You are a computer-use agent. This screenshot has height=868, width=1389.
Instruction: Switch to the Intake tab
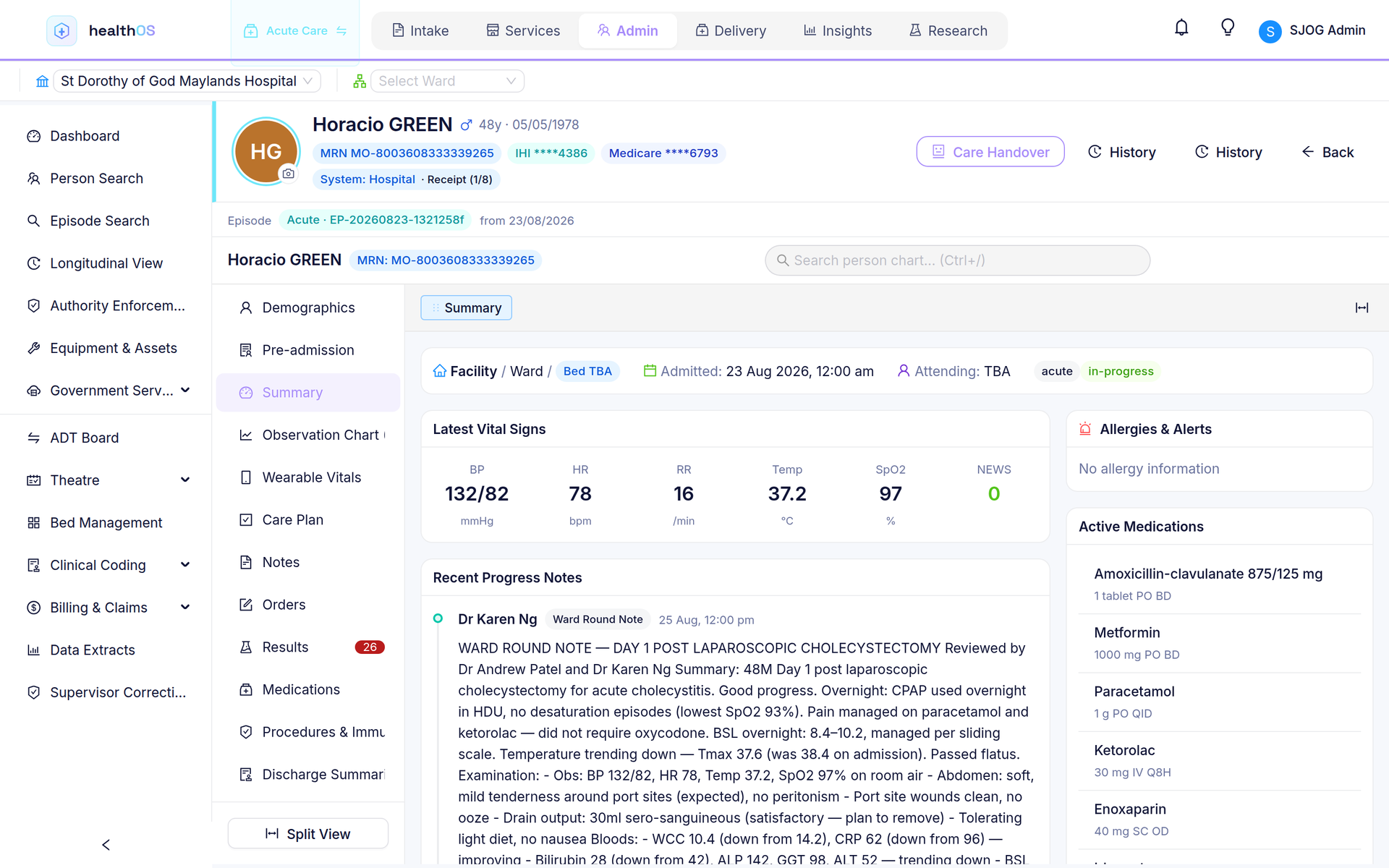coord(420,31)
